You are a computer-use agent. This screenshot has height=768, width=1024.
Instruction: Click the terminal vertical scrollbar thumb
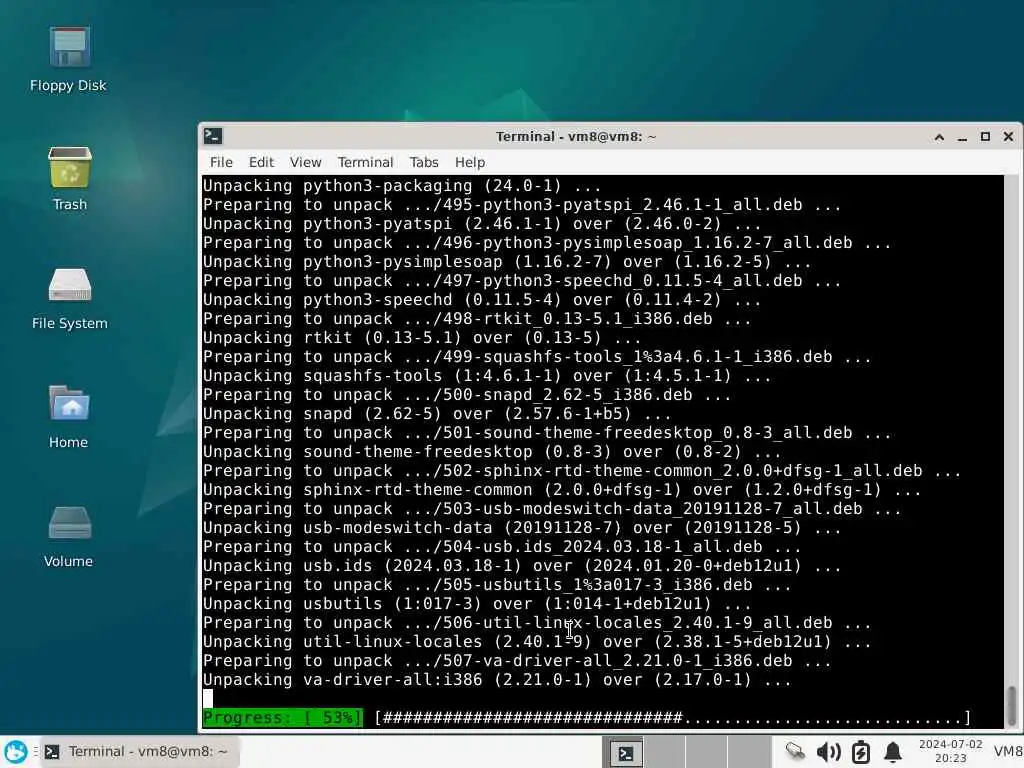click(x=1012, y=704)
